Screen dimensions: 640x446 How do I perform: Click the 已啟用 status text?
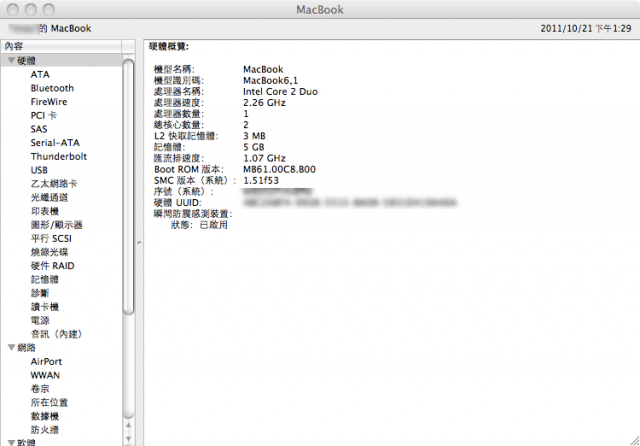tap(213, 225)
